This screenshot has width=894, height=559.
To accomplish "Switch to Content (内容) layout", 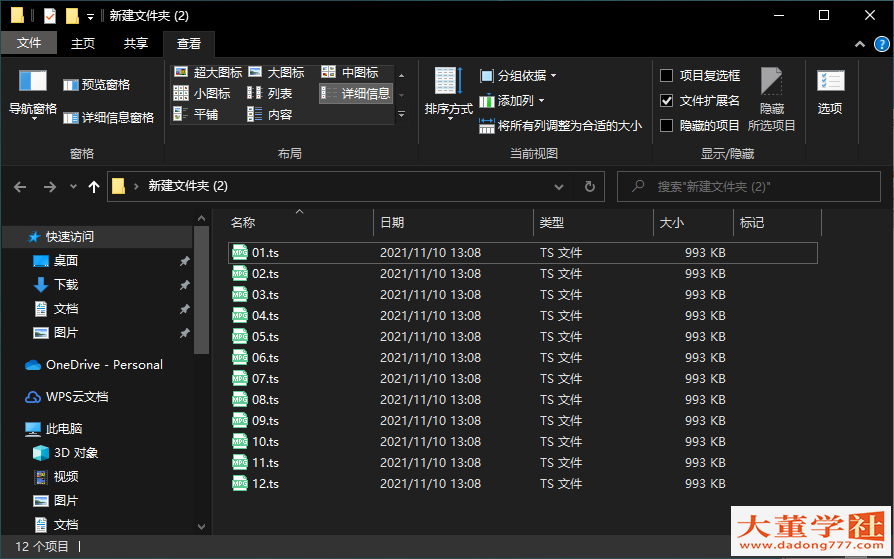I will pyautogui.click(x=270, y=114).
